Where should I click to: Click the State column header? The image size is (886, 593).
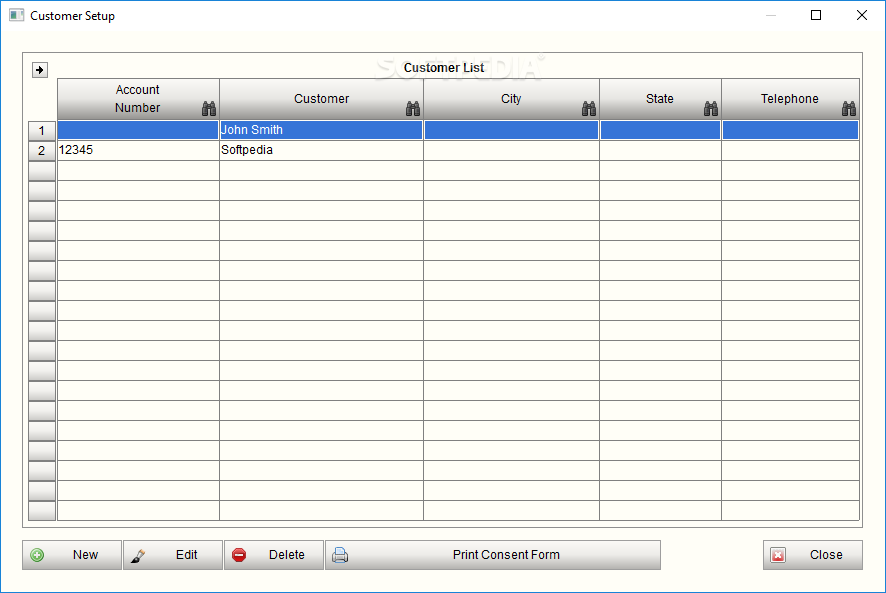pos(661,99)
